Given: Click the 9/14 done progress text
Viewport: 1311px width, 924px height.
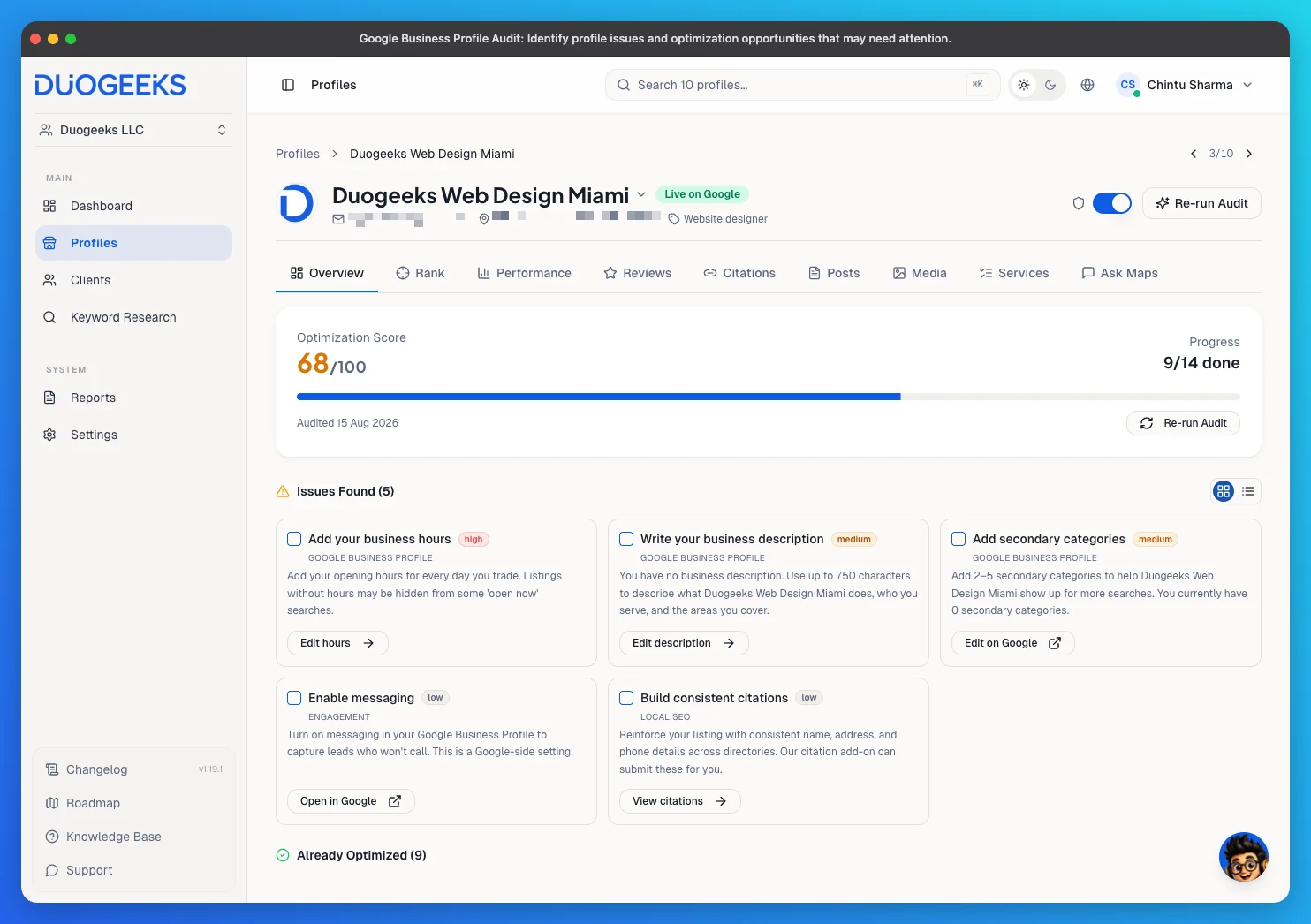Looking at the screenshot, I should click(1201, 363).
